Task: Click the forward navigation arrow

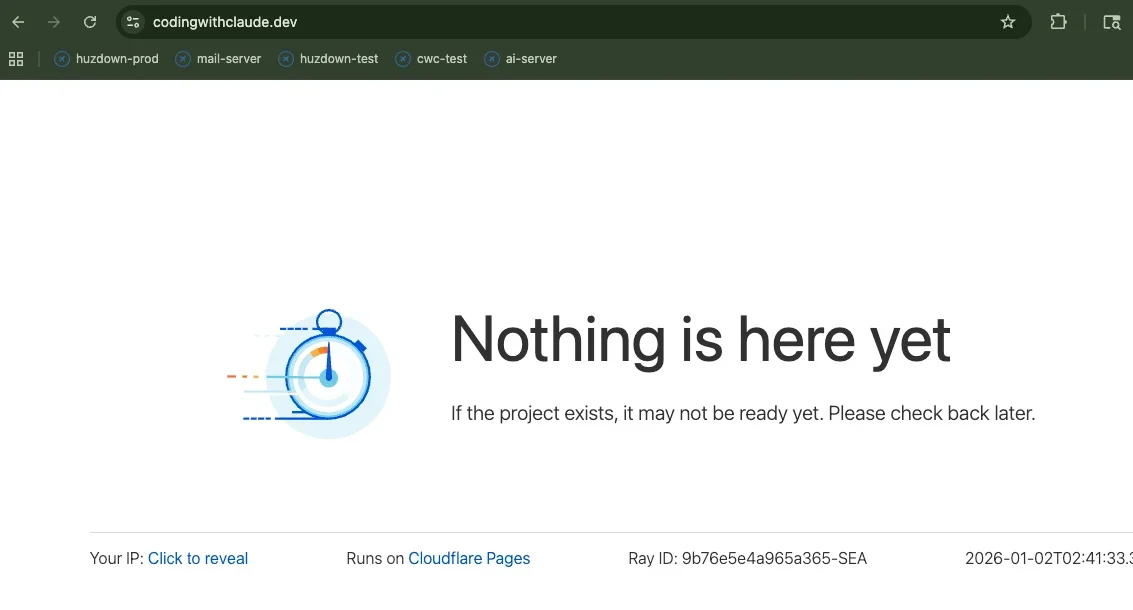Action: point(54,22)
